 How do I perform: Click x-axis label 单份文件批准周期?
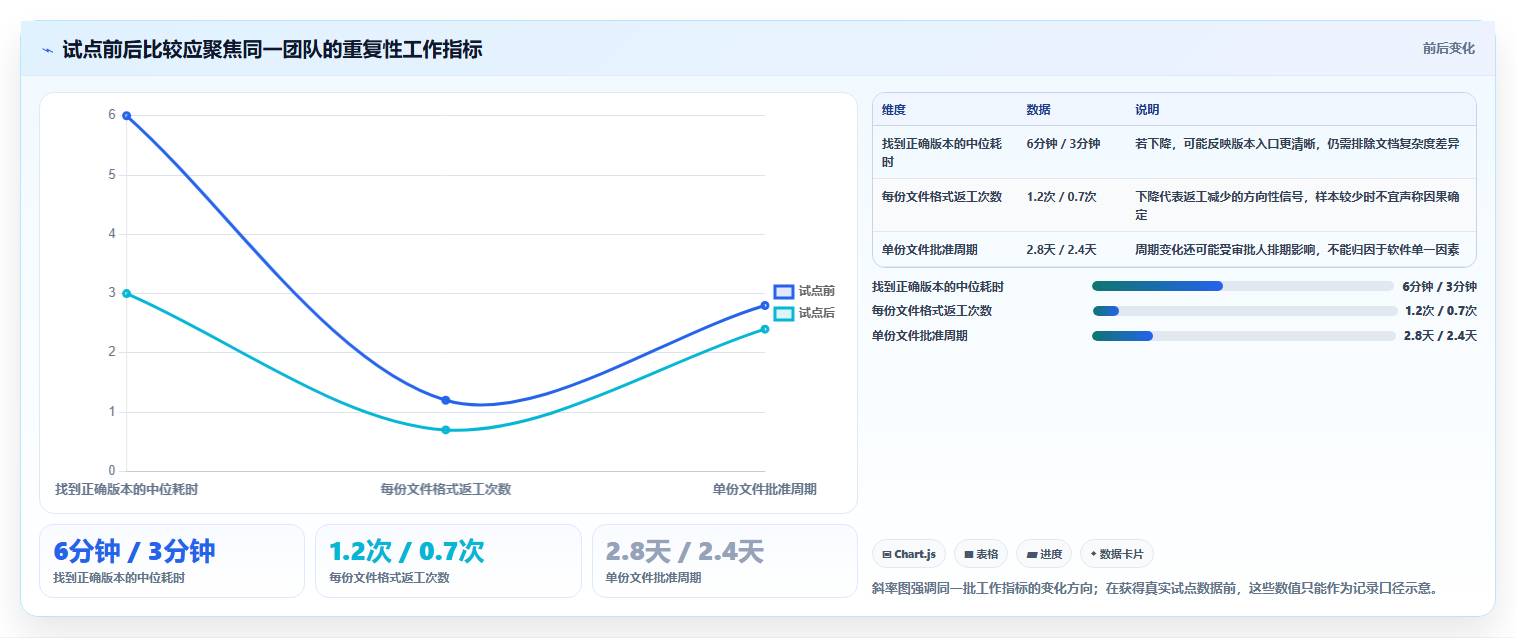click(764, 489)
